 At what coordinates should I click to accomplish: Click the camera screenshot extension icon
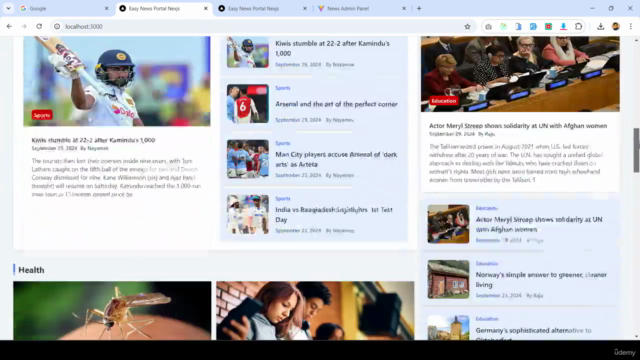pyautogui.click(x=489, y=27)
